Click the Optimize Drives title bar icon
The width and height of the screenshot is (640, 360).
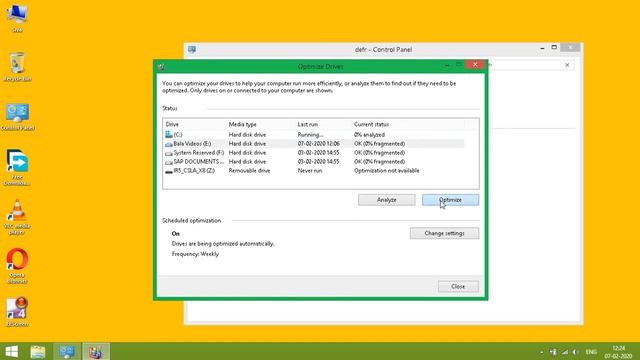pos(161,67)
